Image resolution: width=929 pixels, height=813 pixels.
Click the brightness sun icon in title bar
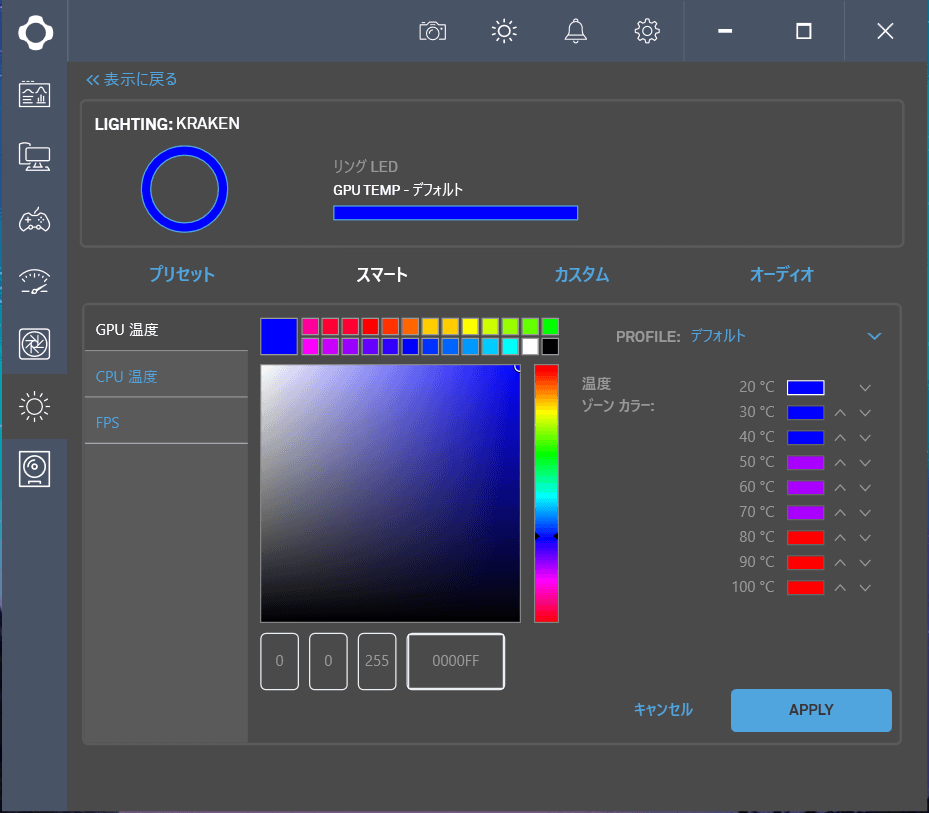pyautogui.click(x=504, y=31)
